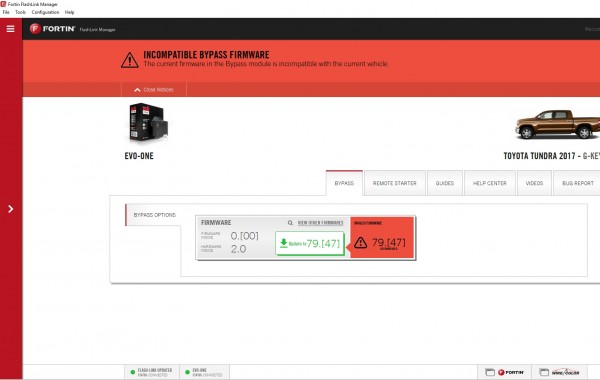
Task: Open the Help Center tab
Action: point(489,183)
